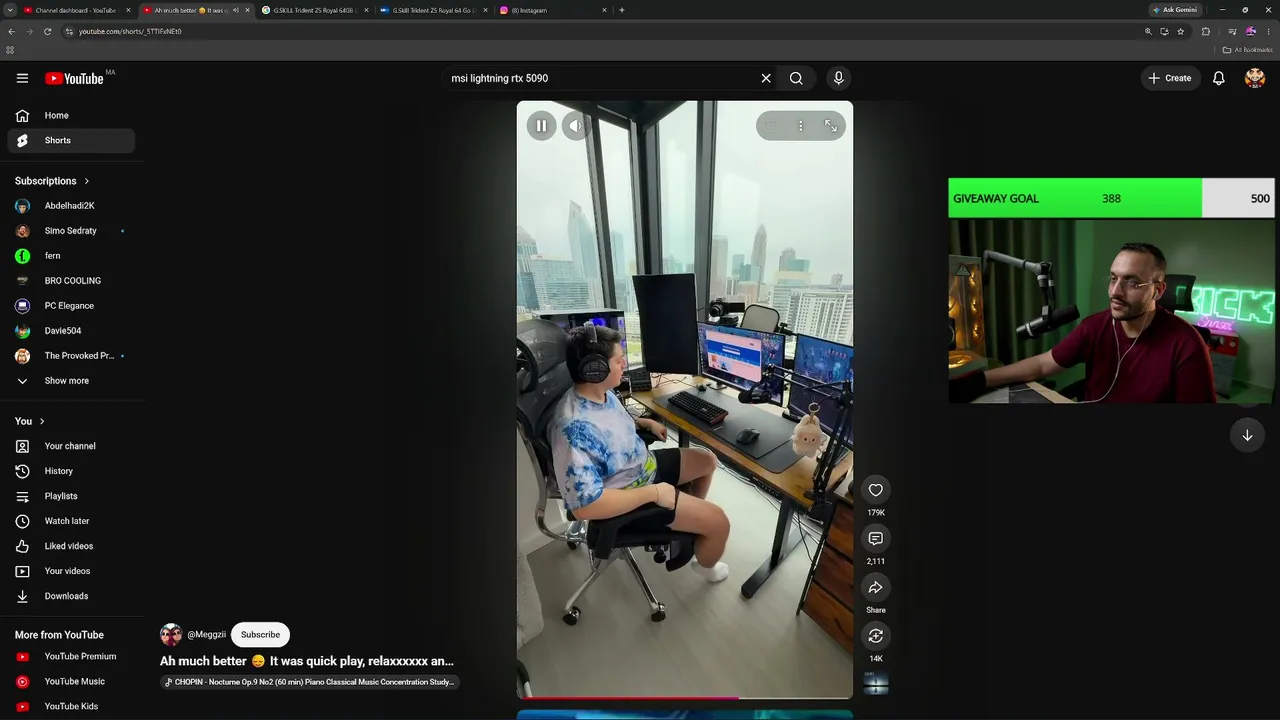Seek on the Short's red progress bar
The height and width of the screenshot is (720, 1280).
(x=684, y=697)
